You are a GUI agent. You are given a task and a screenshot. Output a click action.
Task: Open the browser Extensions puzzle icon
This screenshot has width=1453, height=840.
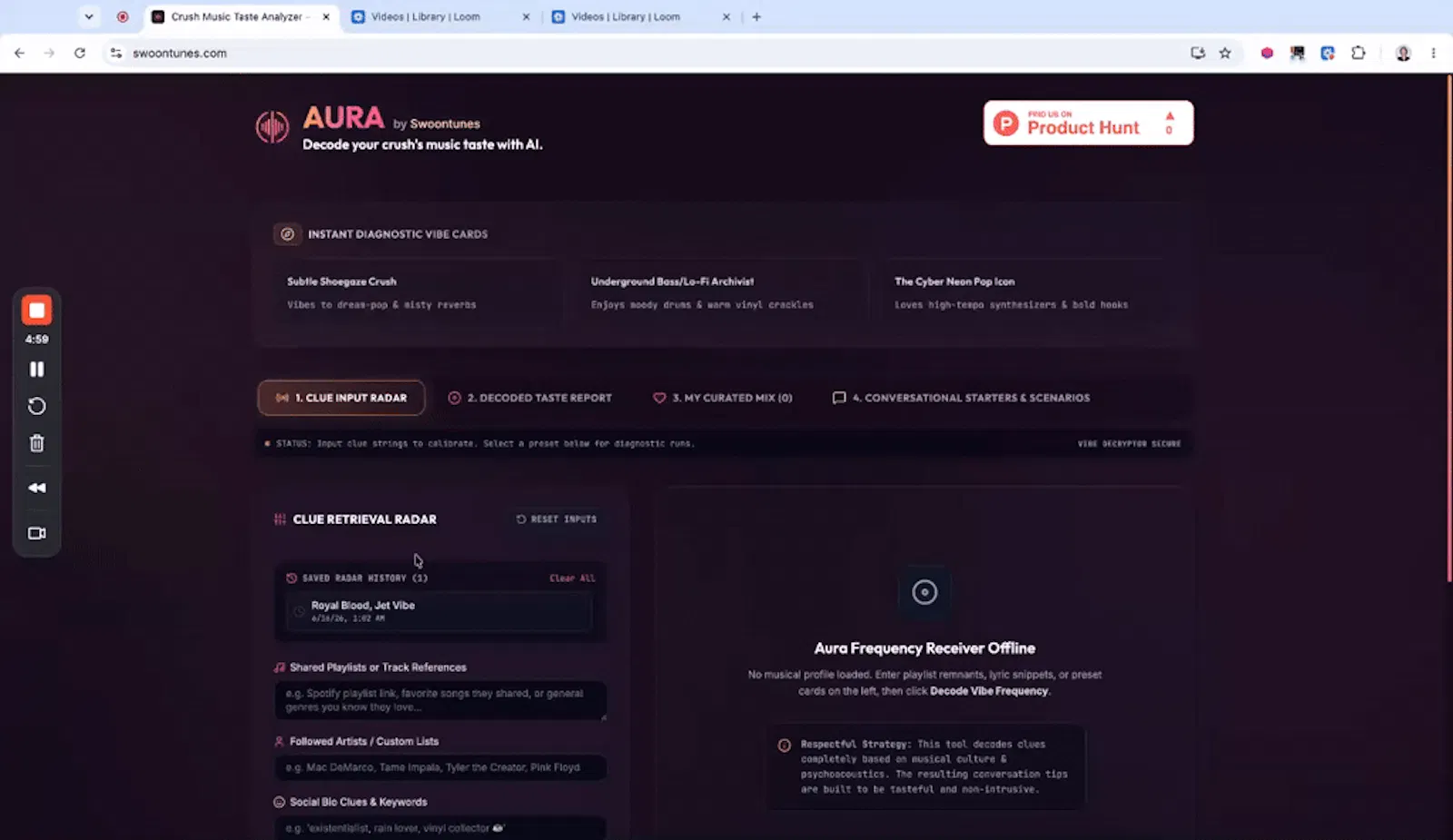pos(1359,53)
